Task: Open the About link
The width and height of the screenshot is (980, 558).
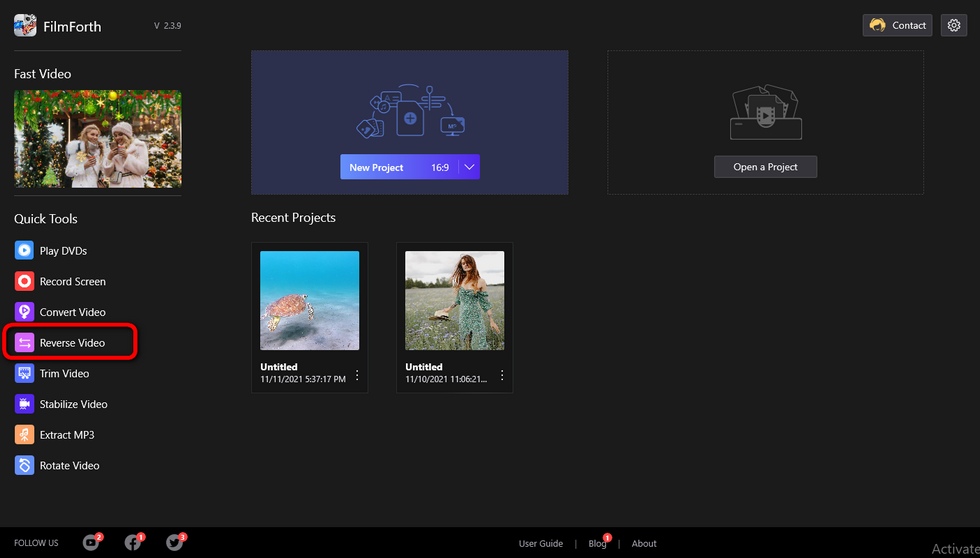Action: tap(644, 544)
